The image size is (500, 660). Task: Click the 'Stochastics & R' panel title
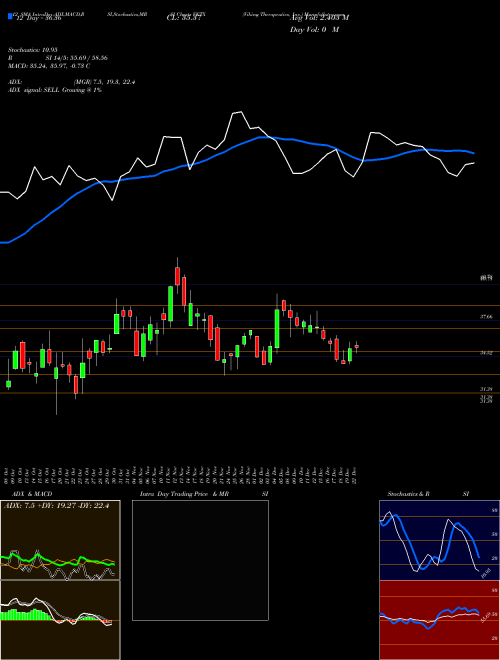pos(409,494)
